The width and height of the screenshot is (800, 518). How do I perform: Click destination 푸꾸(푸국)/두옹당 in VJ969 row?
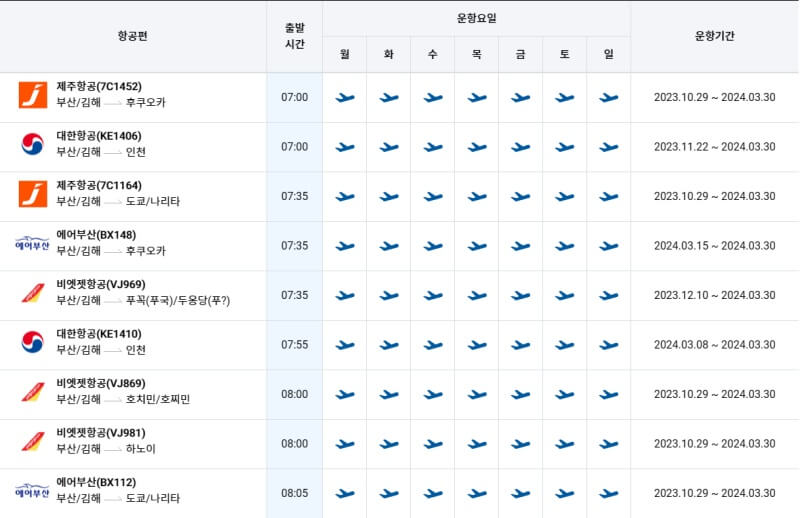pos(178,301)
